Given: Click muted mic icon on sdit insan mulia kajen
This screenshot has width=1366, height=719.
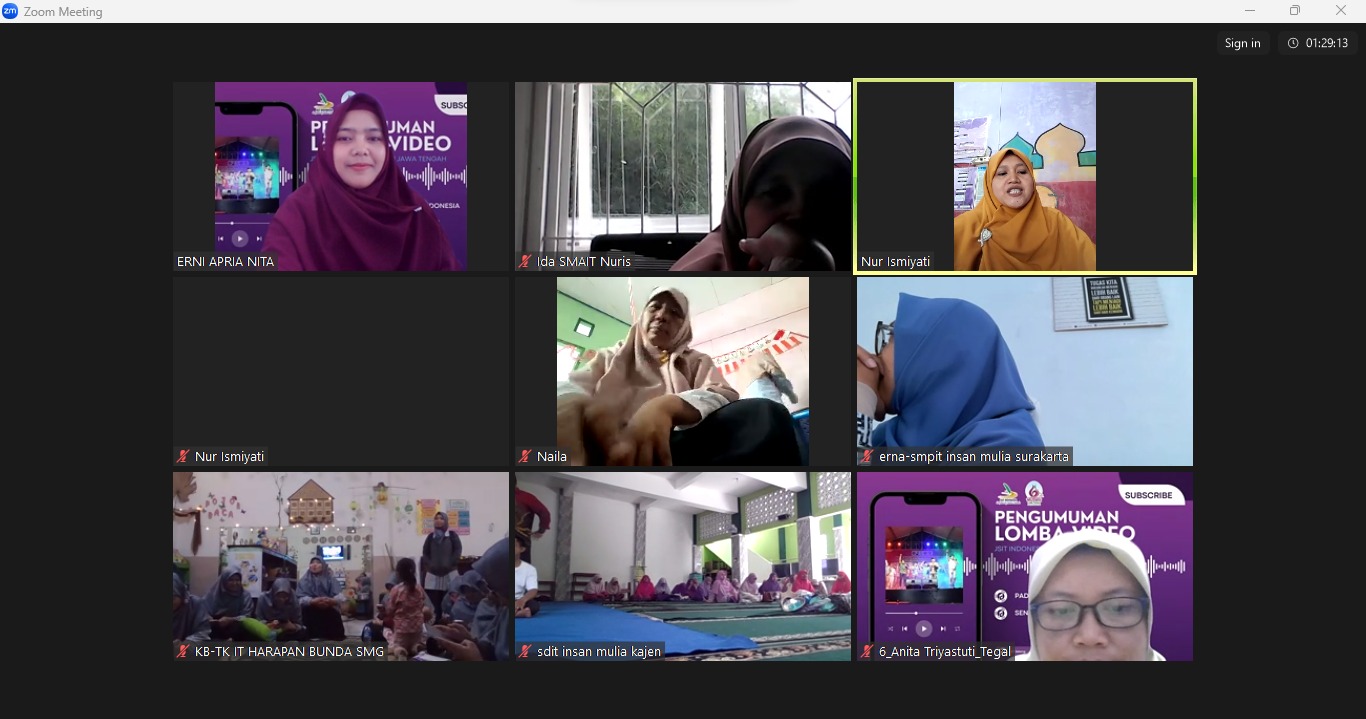Looking at the screenshot, I should (x=525, y=652).
